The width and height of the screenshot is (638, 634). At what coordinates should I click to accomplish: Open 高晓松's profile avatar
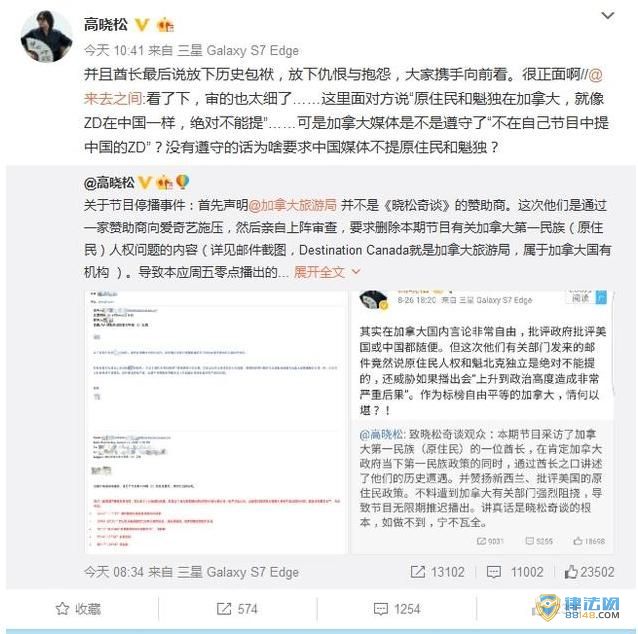point(46,36)
